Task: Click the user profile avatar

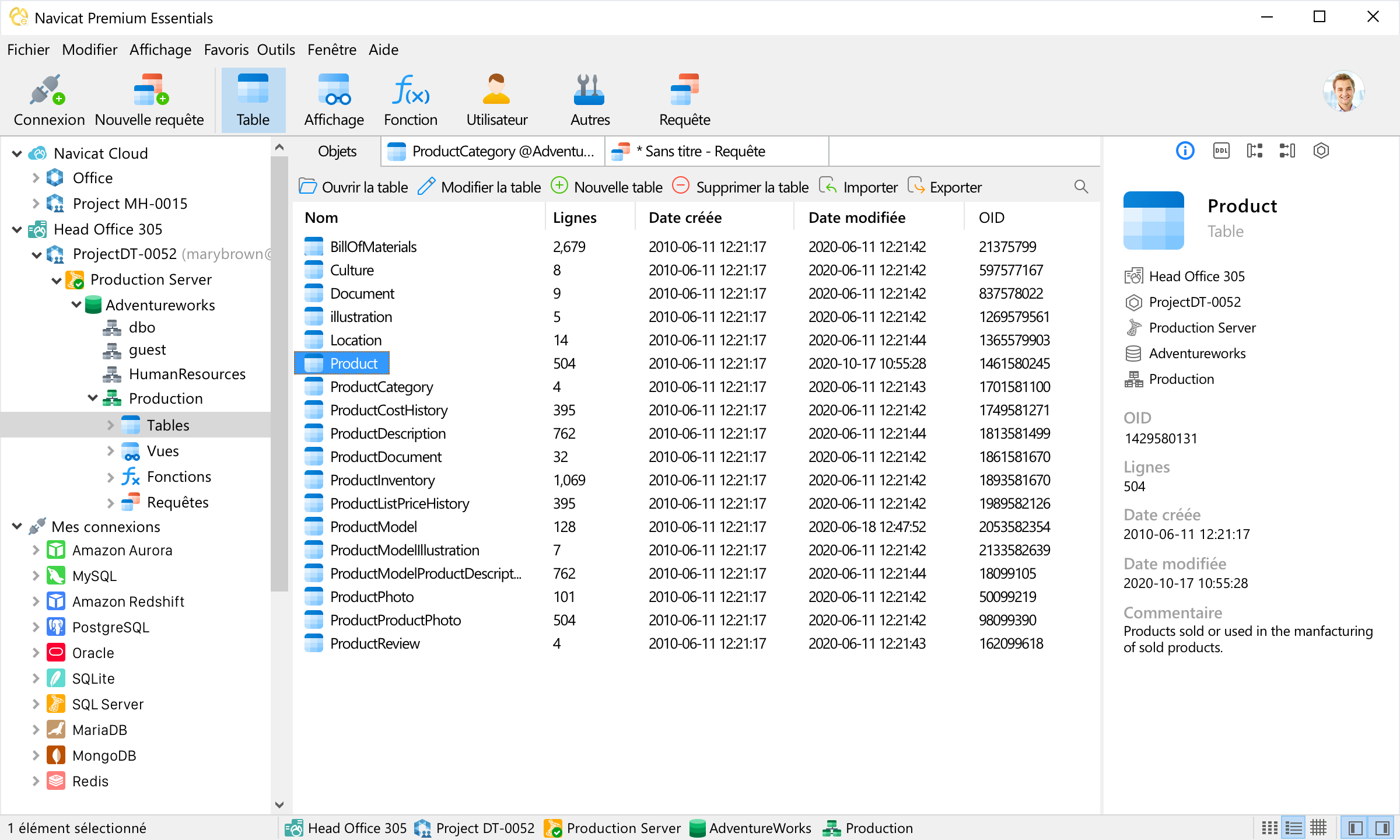Action: (x=1344, y=91)
